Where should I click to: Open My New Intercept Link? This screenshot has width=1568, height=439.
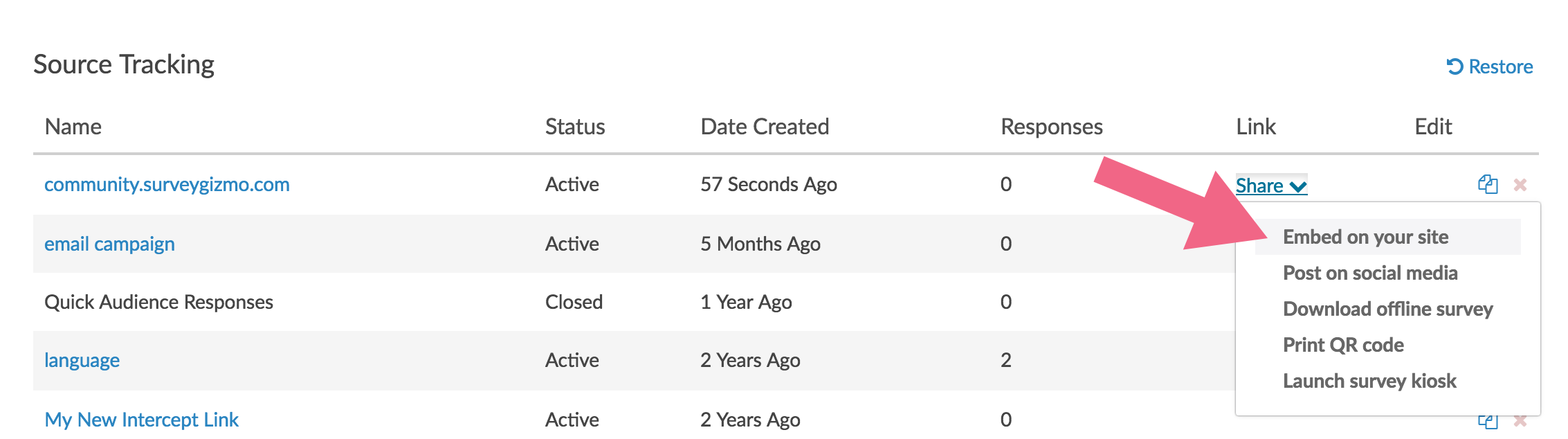click(141, 420)
